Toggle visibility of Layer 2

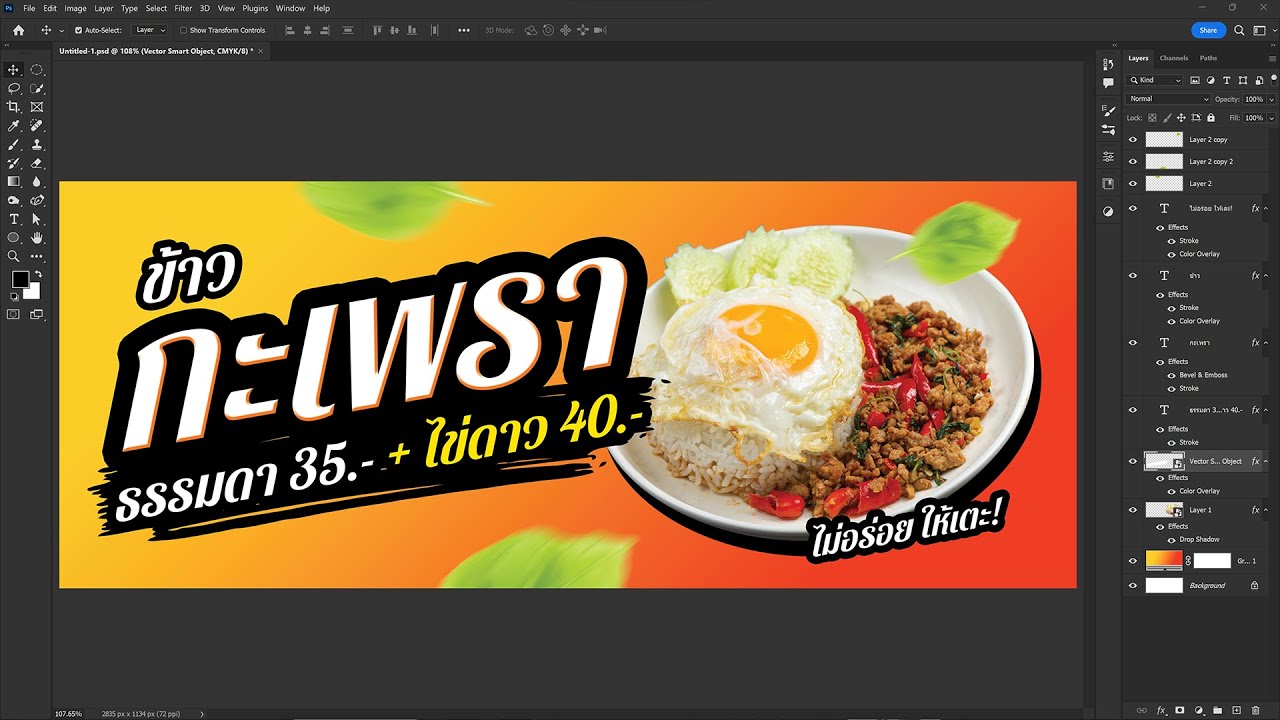click(1133, 184)
